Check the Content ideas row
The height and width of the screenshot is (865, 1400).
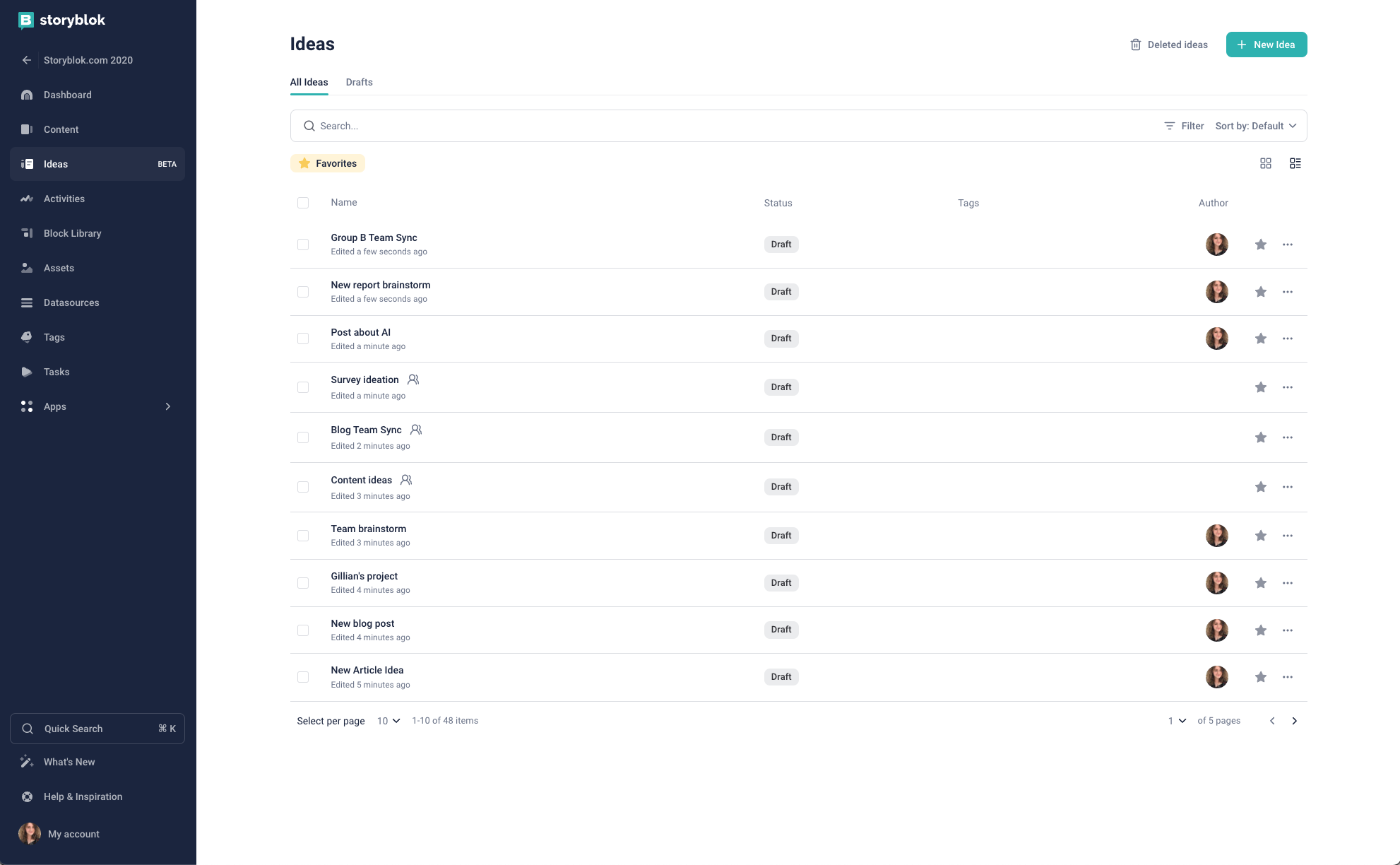pyautogui.click(x=303, y=487)
